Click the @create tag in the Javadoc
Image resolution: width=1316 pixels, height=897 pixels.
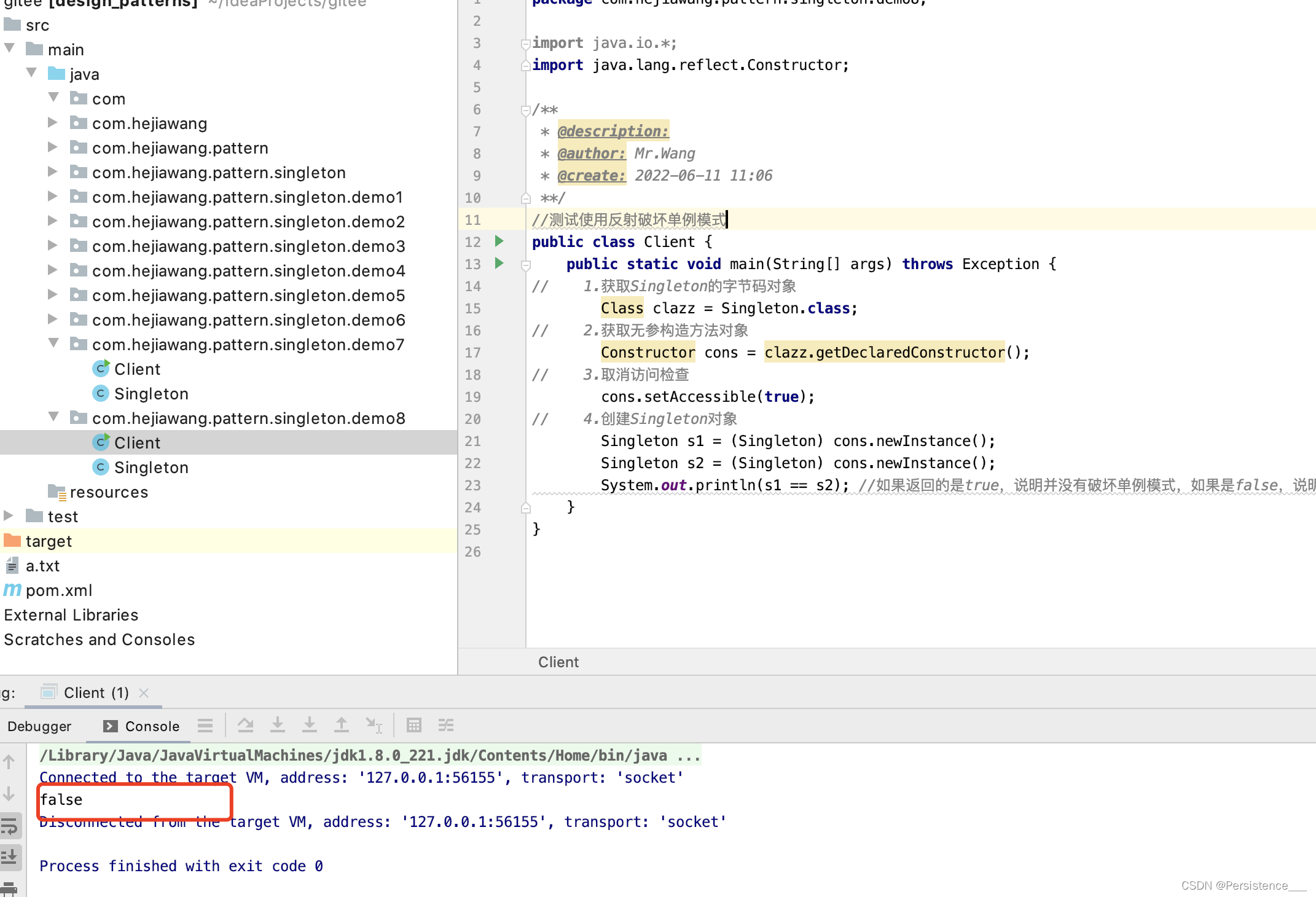tap(591, 175)
